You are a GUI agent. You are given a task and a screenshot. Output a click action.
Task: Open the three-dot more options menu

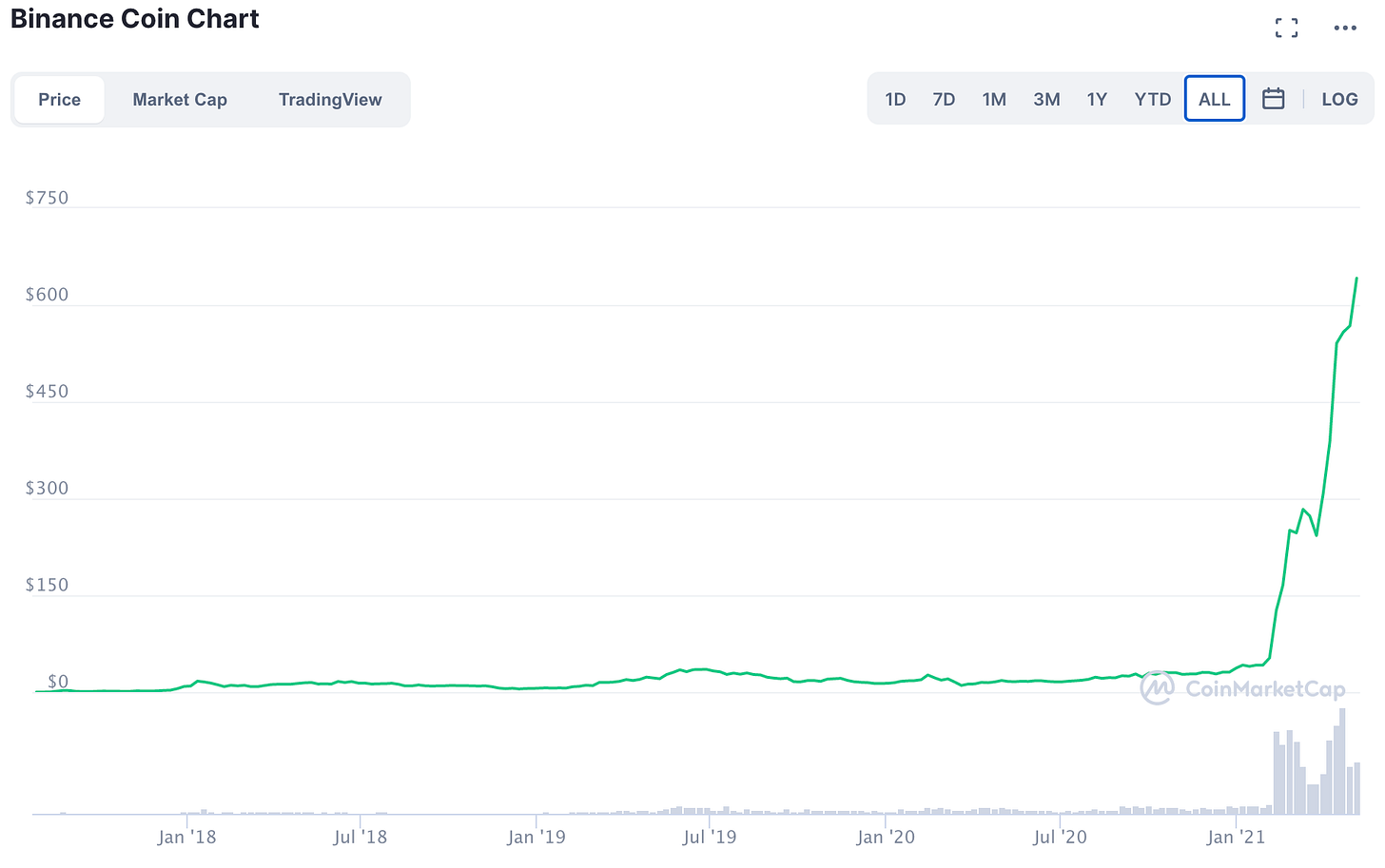pyautogui.click(x=1345, y=28)
